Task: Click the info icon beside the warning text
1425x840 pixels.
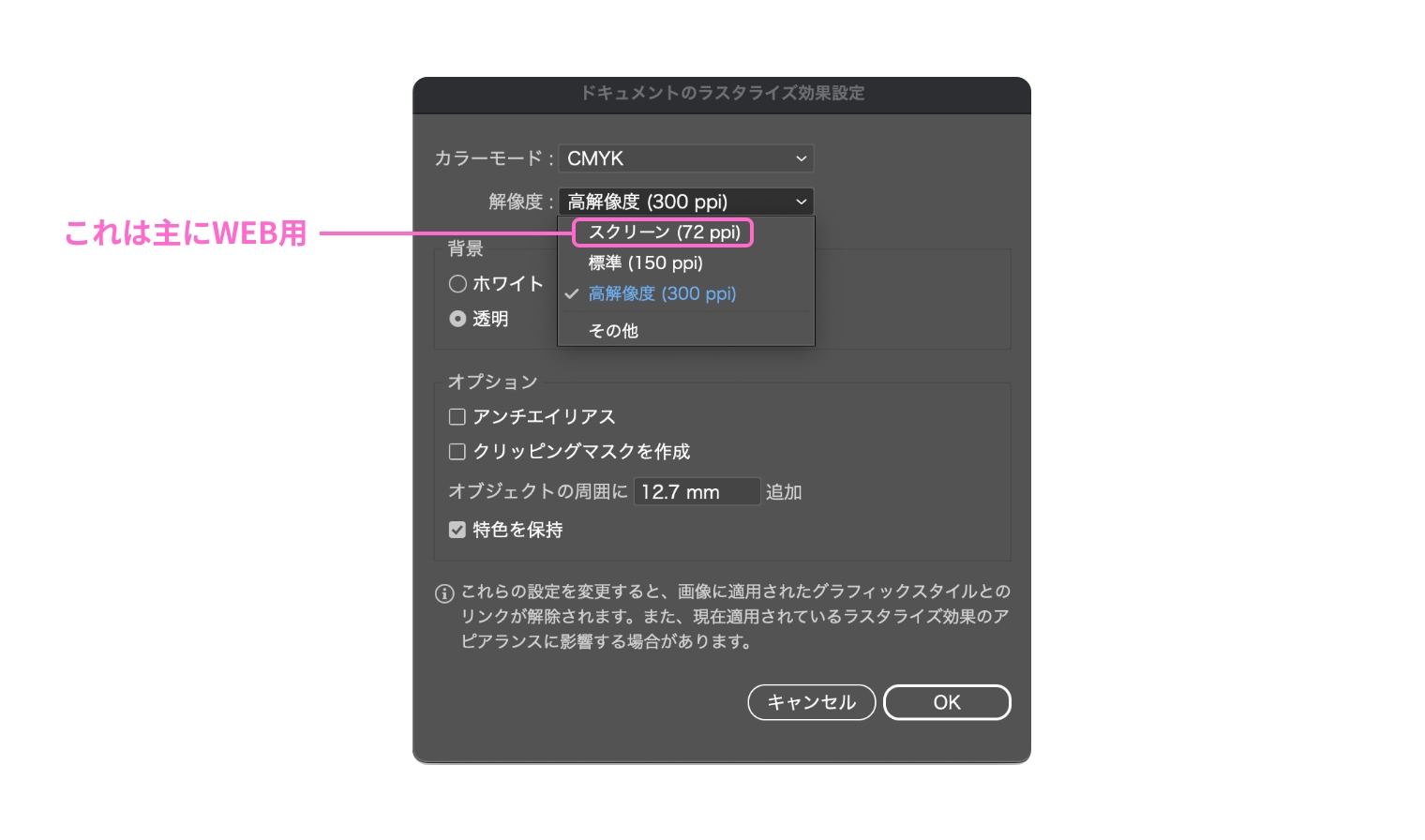Action: 444,593
